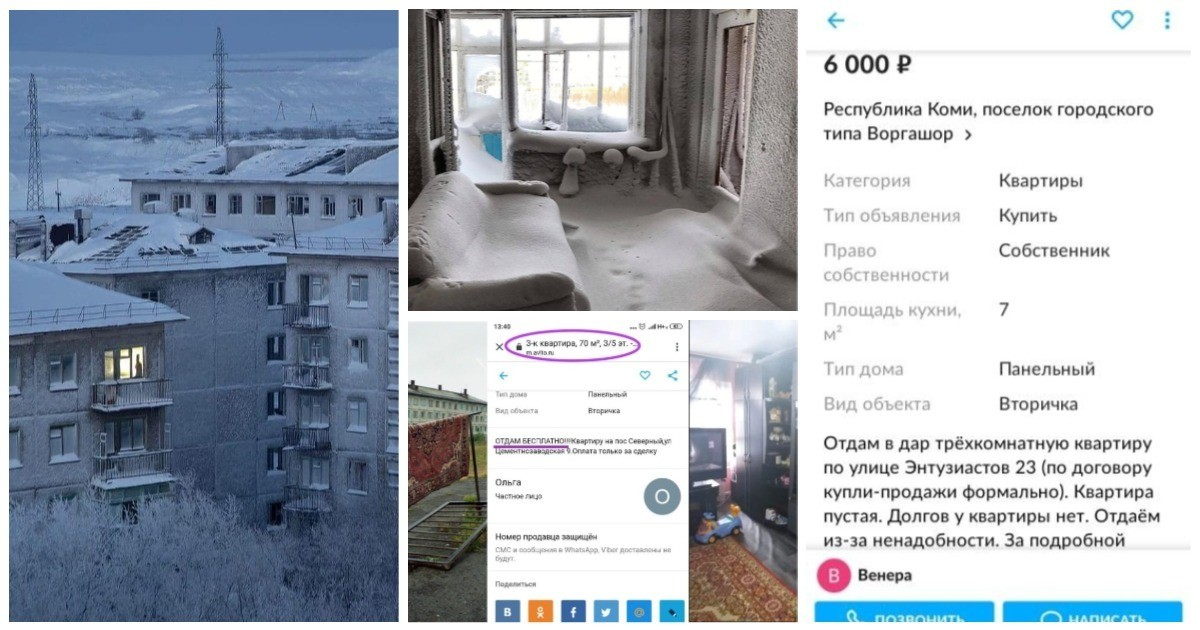Tap the back arrow above the 6 000 ₽ price
The height and width of the screenshot is (630, 1200).
click(836, 20)
